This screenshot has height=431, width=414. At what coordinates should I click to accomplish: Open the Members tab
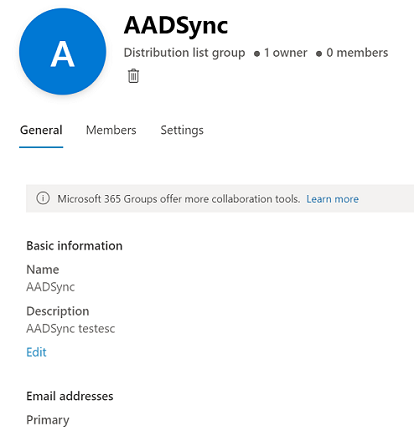111,130
